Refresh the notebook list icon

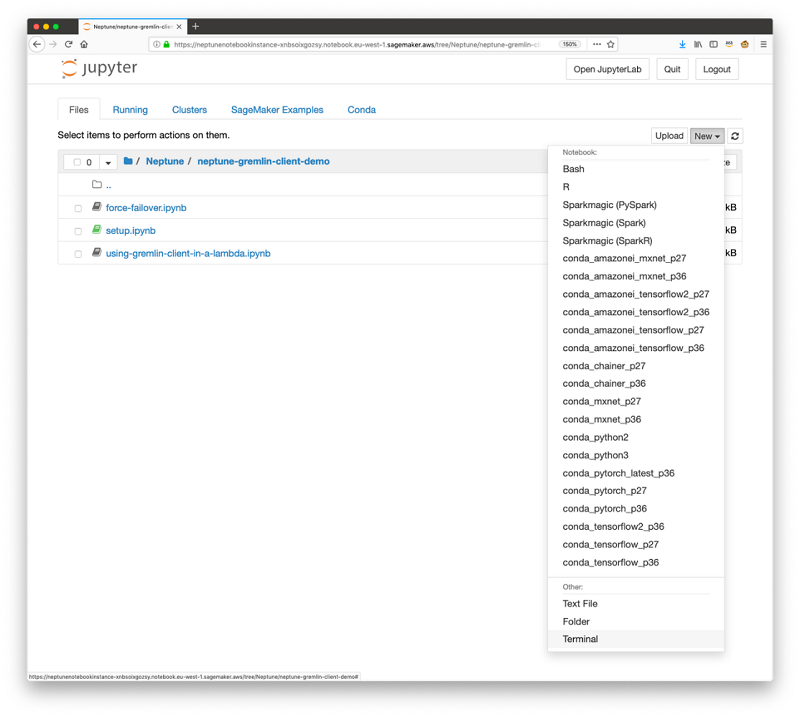(735, 136)
